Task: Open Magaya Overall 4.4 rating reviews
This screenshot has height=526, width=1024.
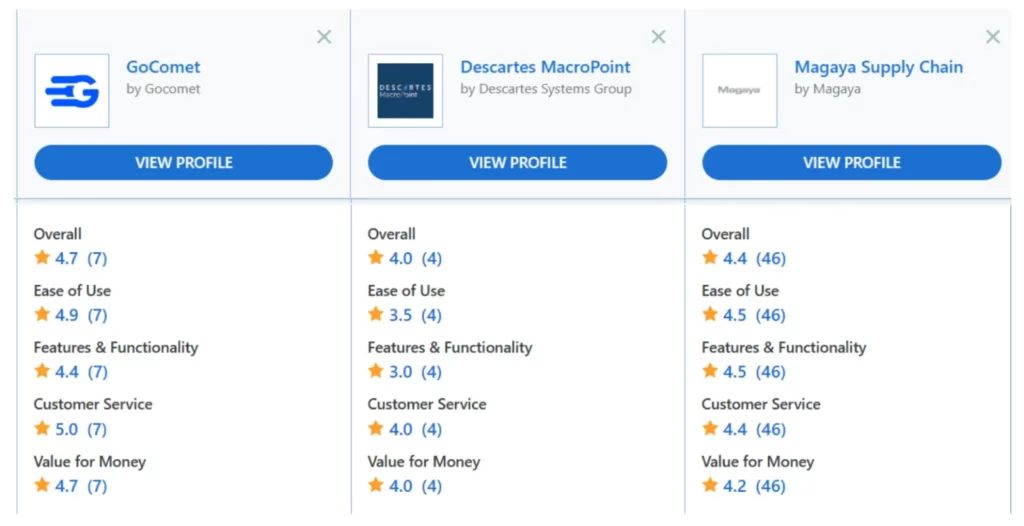Action: pos(754,259)
